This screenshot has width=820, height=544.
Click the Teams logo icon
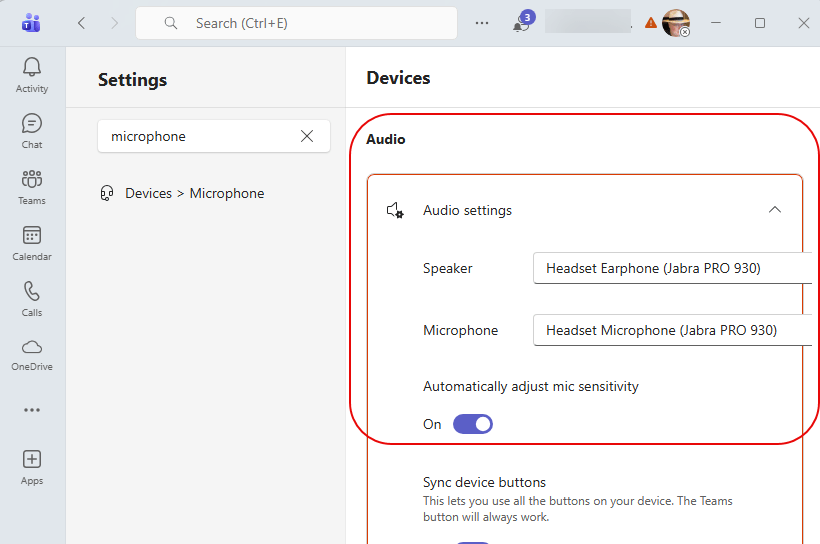click(x=31, y=23)
